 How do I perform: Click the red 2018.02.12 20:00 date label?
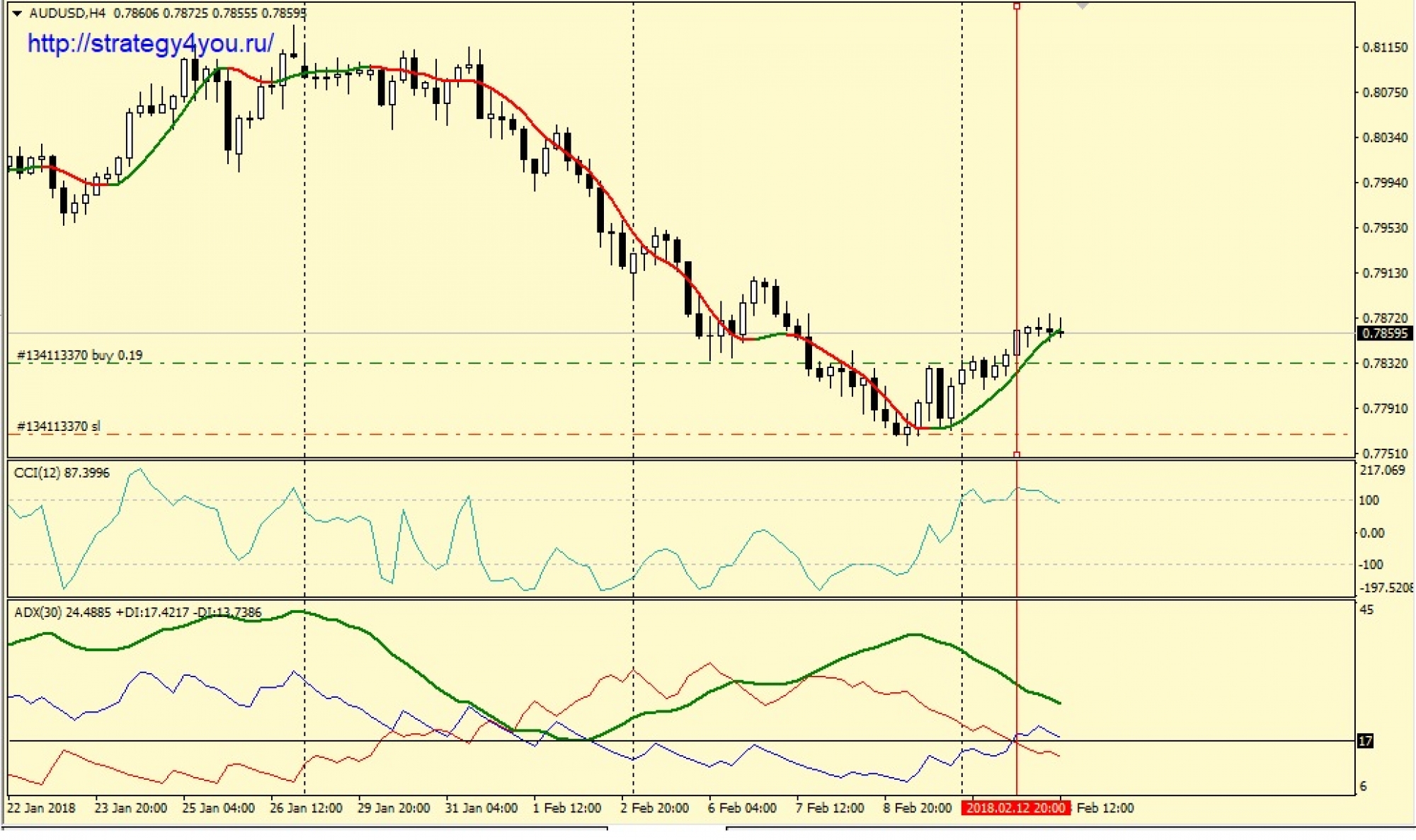pos(1015,808)
